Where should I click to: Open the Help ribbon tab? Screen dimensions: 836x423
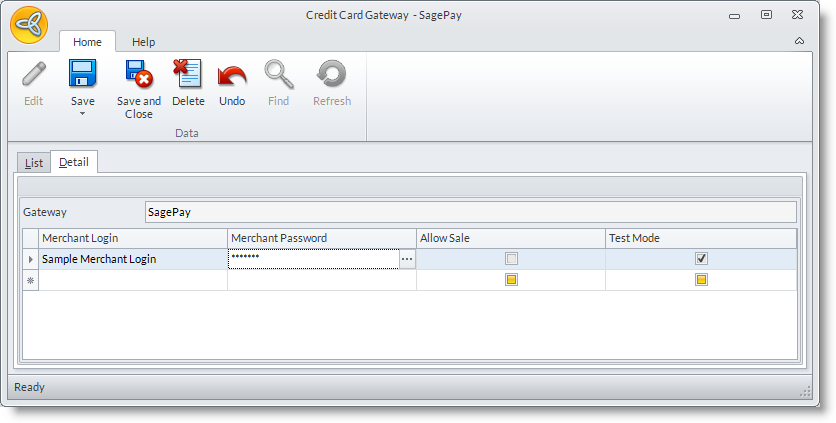pos(143,42)
